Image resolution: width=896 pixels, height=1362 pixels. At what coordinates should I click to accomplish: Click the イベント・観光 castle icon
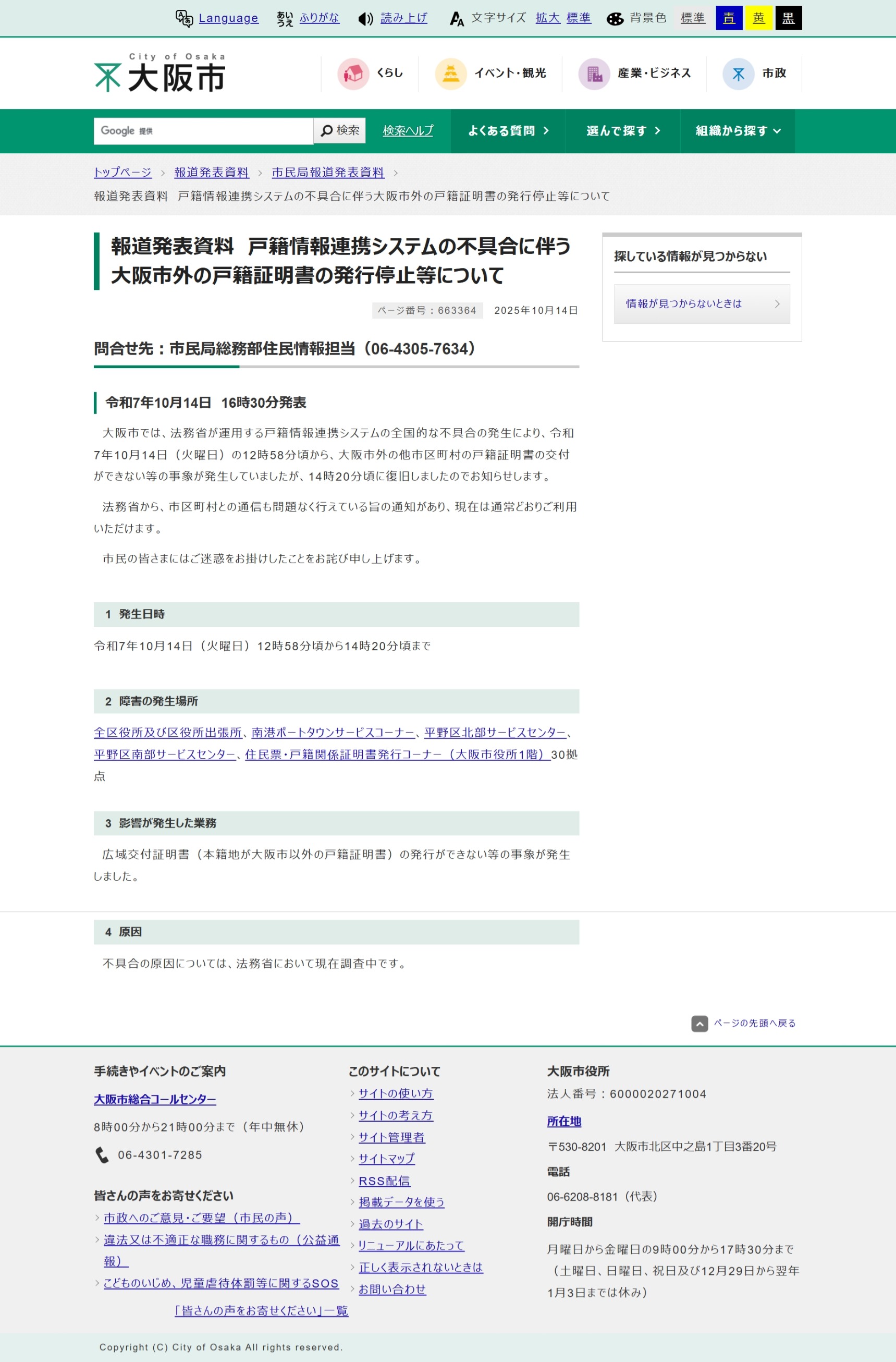[450, 74]
